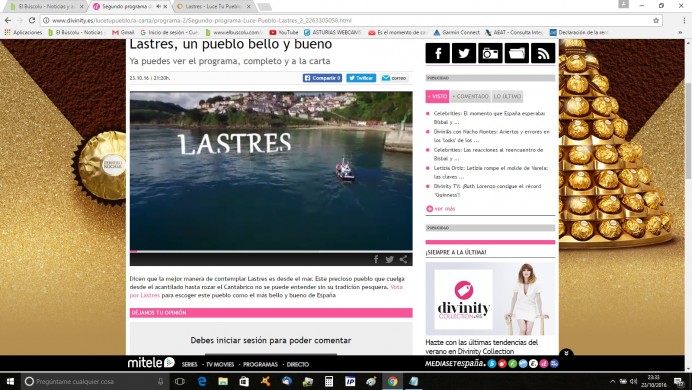Click the share icon in video player bar
This screenshot has height=390, width=692.
point(403,259)
